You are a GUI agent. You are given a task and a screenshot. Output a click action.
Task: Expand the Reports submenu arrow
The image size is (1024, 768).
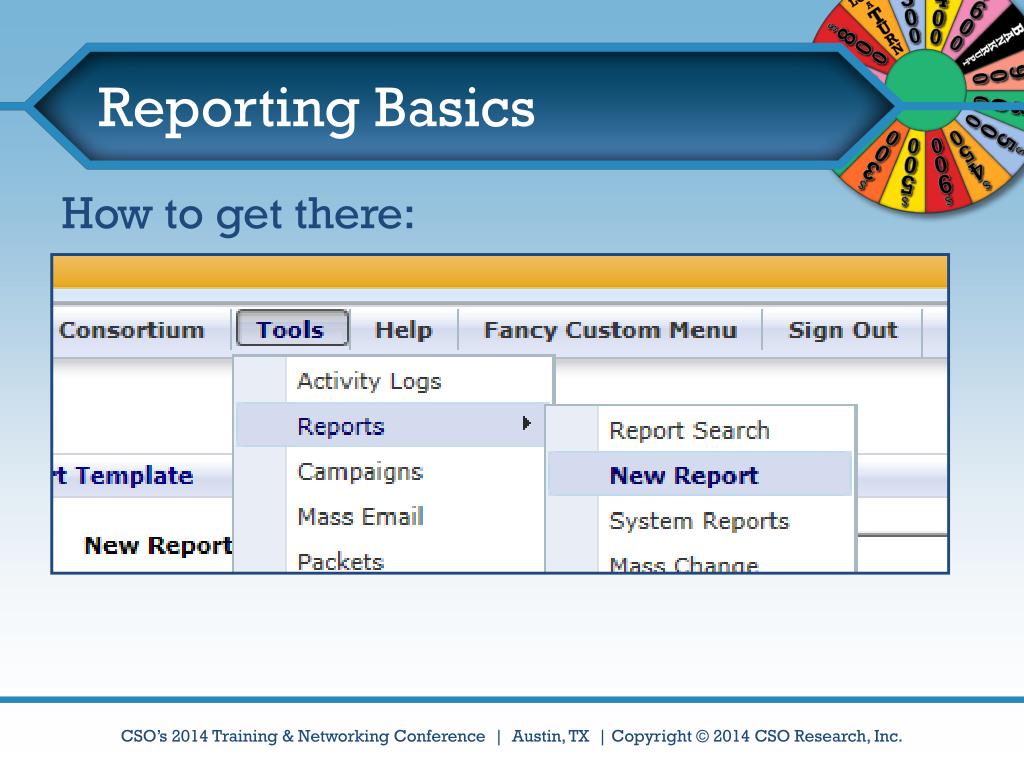coord(526,424)
